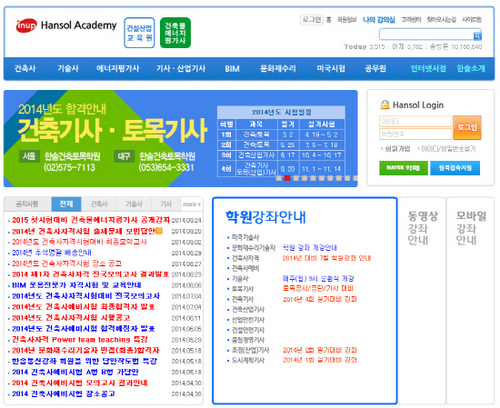
Task: Open 사이트맵 header link
Action: point(471,20)
